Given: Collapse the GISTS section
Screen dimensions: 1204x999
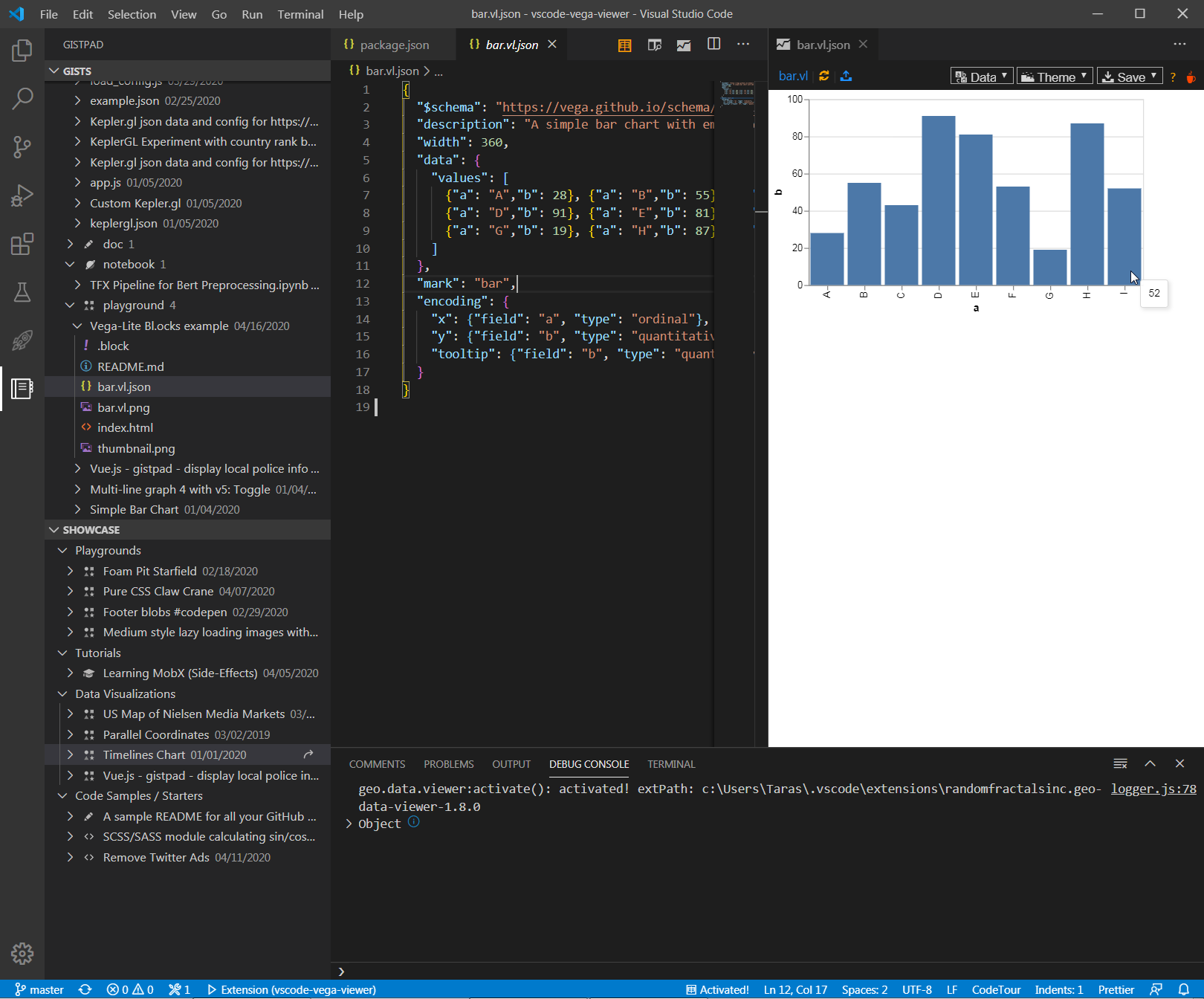Looking at the screenshot, I should tap(188, 71).
